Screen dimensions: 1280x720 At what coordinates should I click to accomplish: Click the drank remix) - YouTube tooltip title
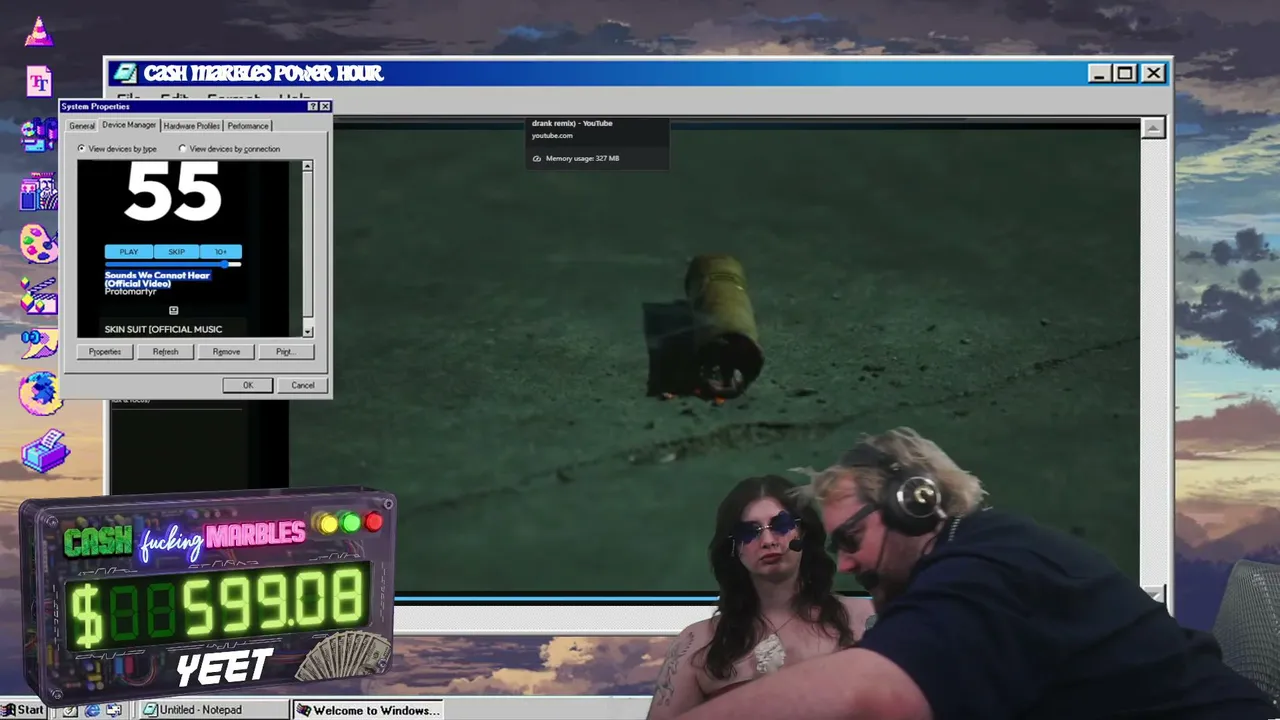pyautogui.click(x=572, y=123)
